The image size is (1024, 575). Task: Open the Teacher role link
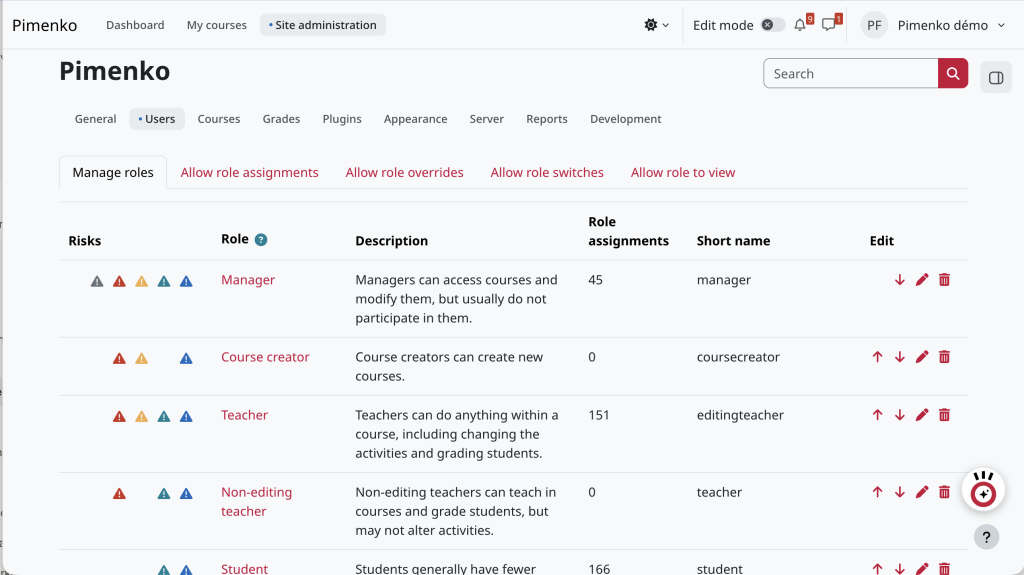[244, 415]
